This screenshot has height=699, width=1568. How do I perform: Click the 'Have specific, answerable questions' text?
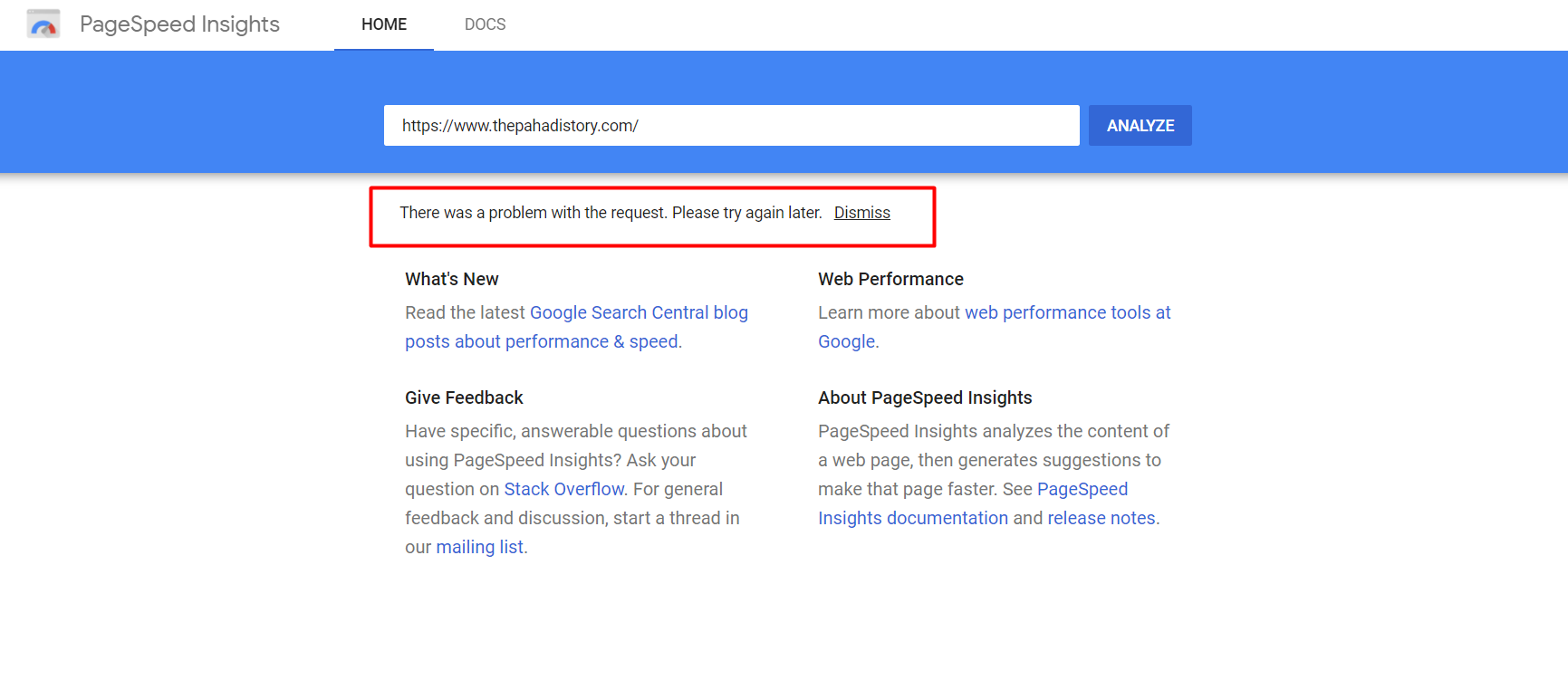tap(575, 432)
